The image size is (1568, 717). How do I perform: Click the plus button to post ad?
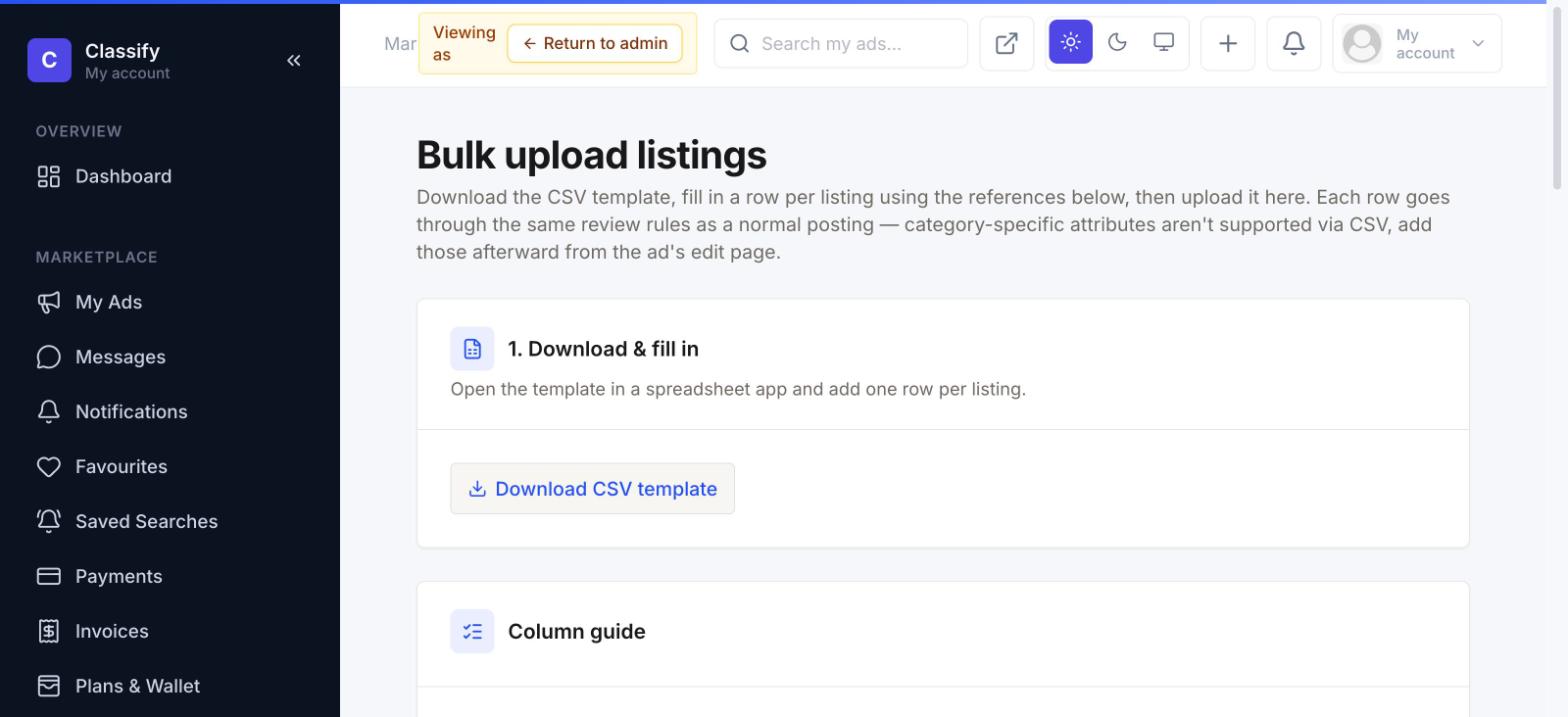[x=1228, y=43]
